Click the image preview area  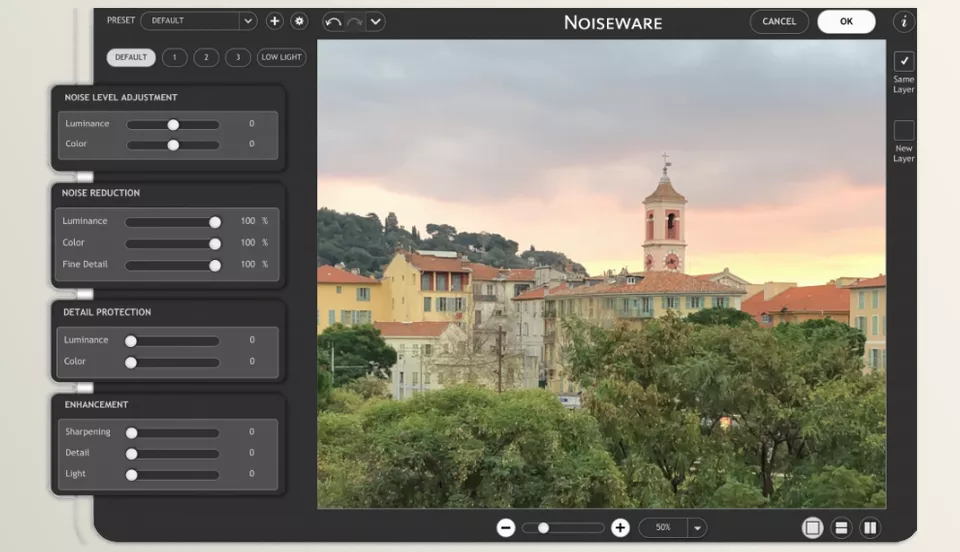tap(601, 274)
